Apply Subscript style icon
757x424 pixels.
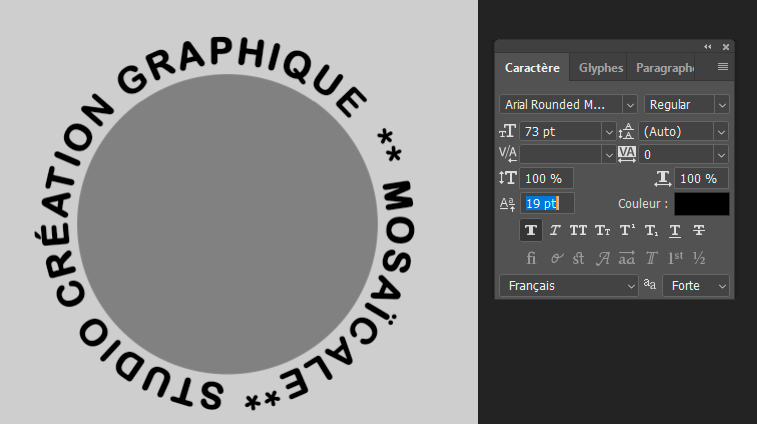pos(651,231)
